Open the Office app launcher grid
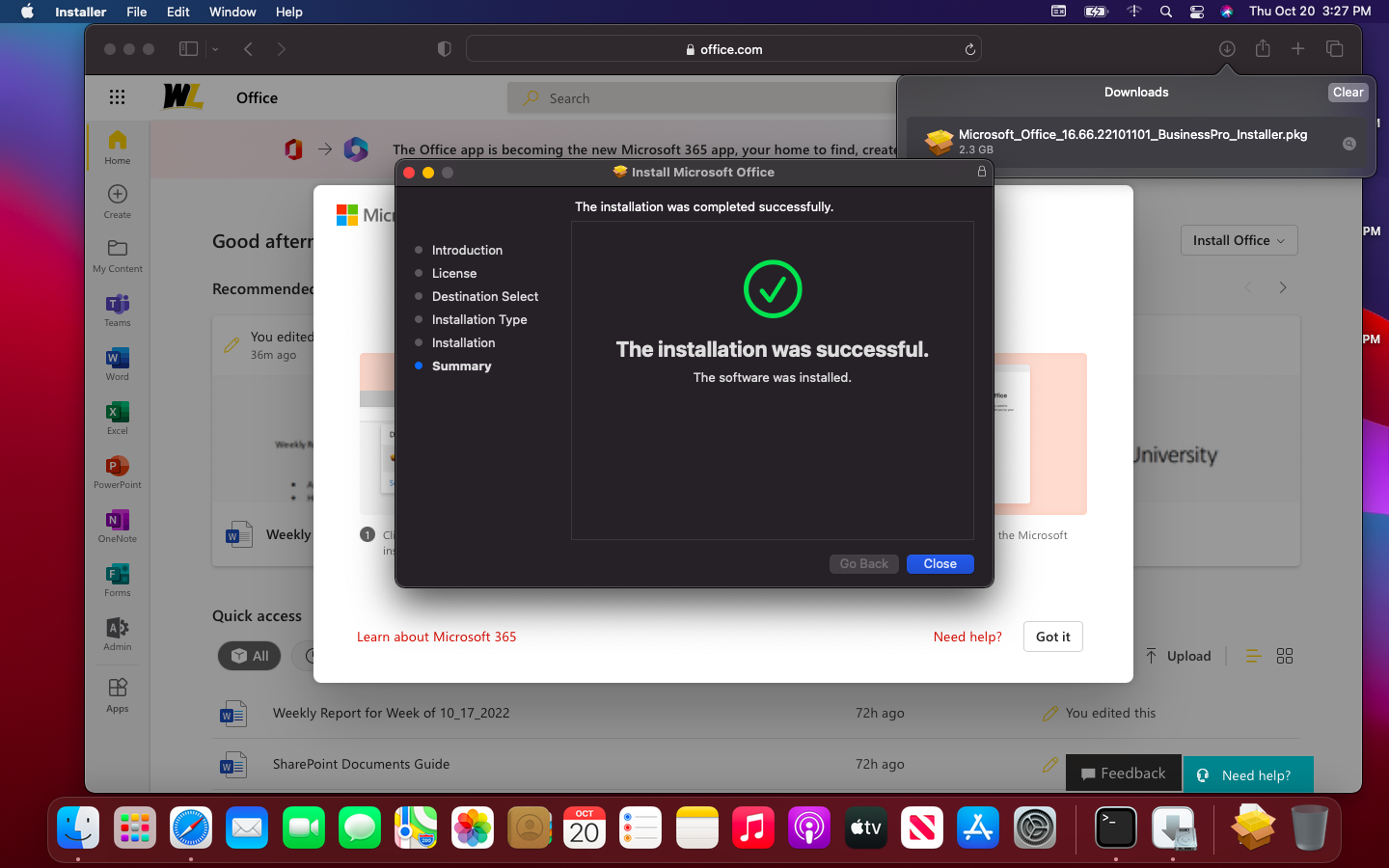 coord(117,97)
